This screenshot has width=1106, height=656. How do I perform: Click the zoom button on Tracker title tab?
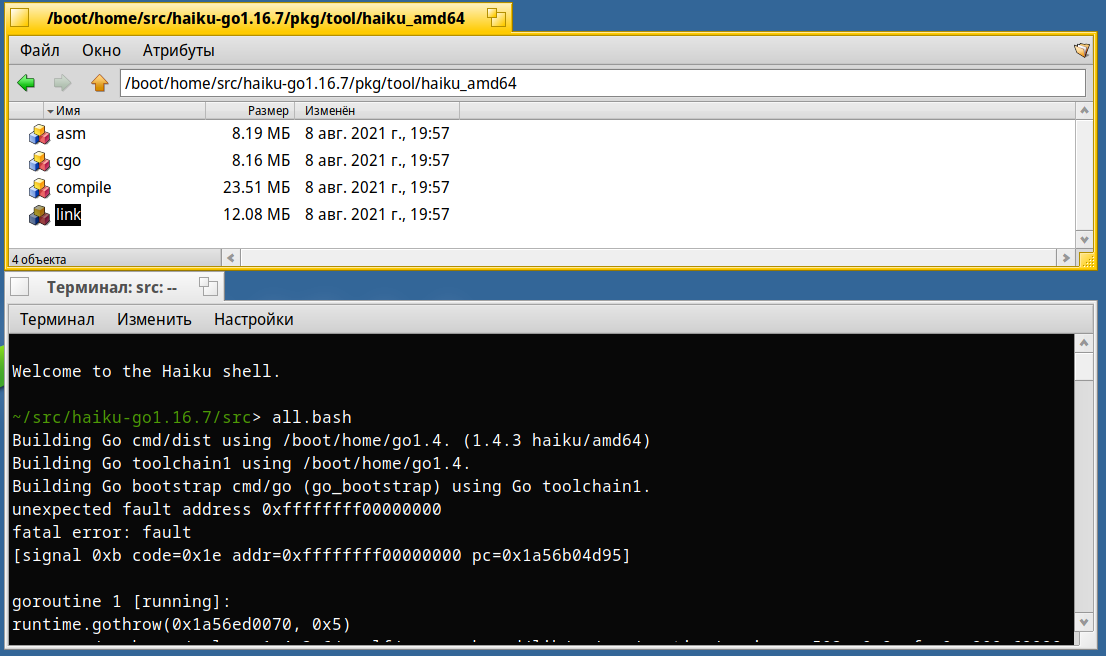click(497, 18)
